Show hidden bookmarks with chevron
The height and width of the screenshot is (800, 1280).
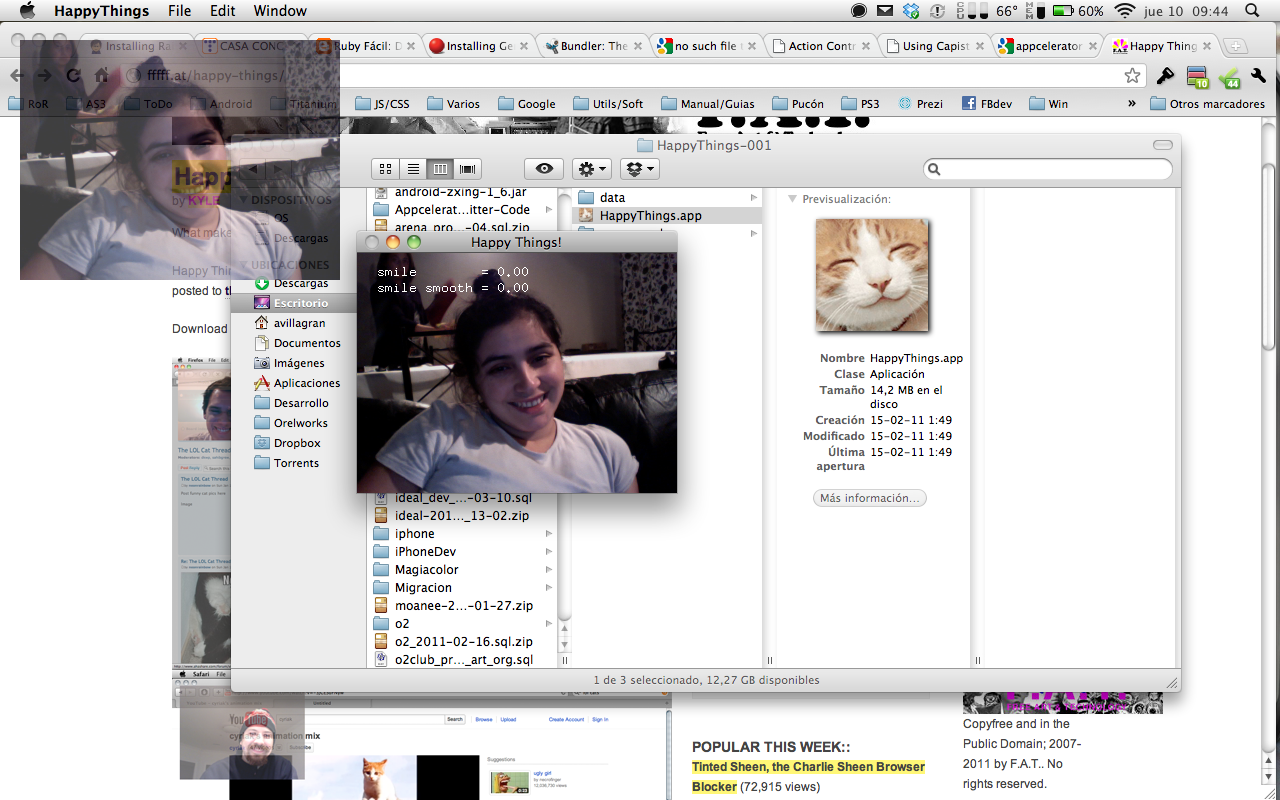[x=1132, y=103]
